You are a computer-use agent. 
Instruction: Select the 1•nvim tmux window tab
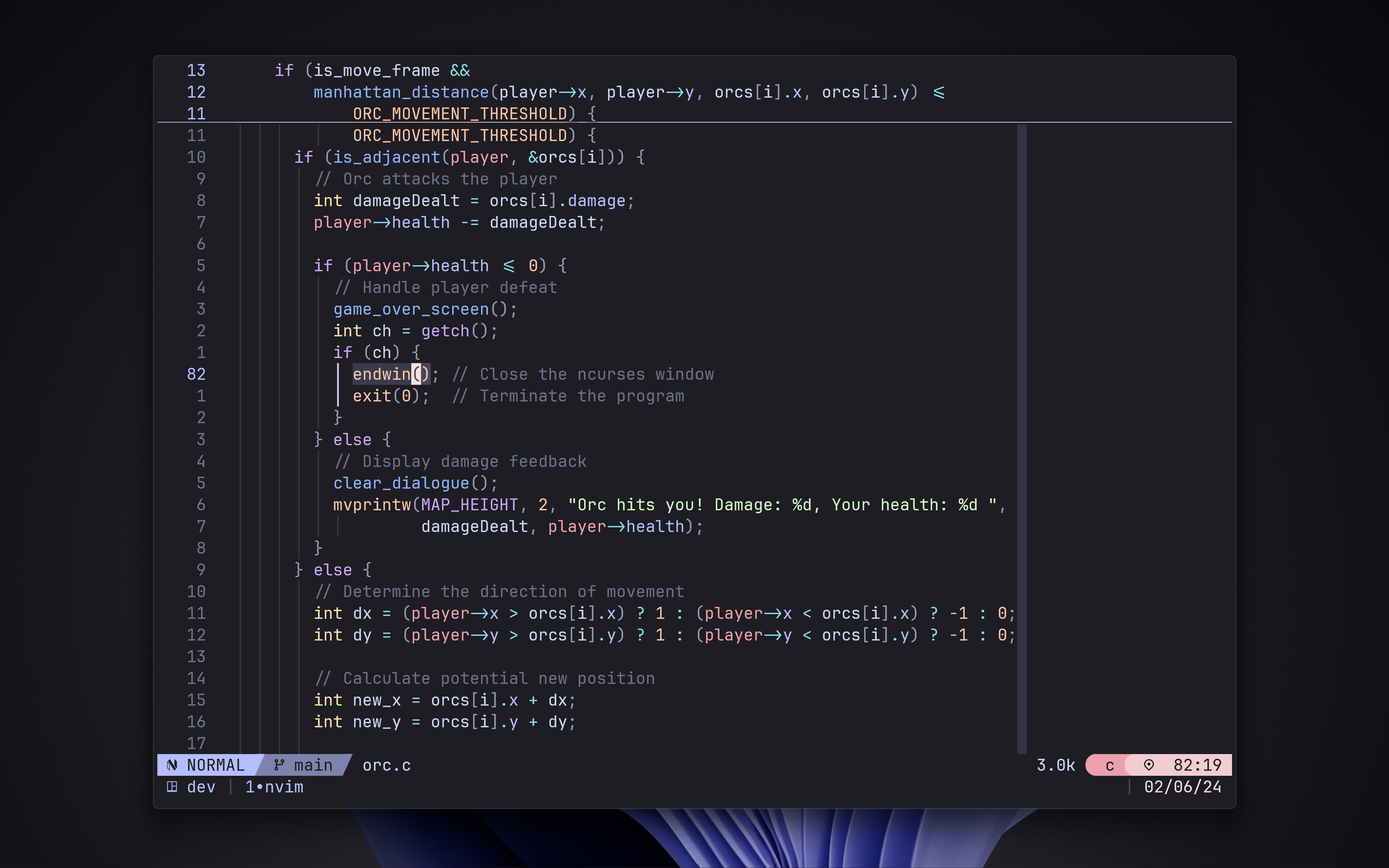[x=274, y=787]
